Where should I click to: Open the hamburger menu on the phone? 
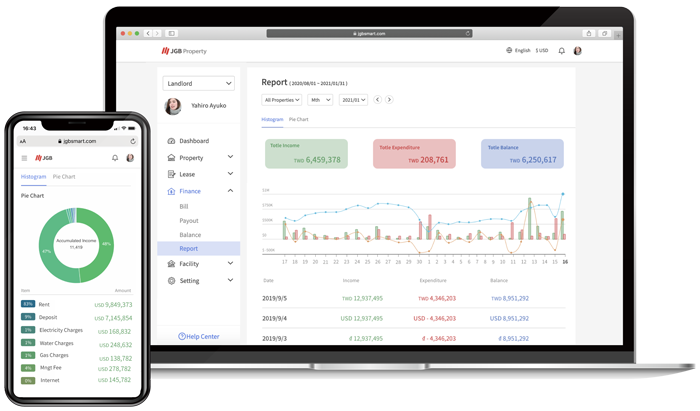(x=25, y=158)
